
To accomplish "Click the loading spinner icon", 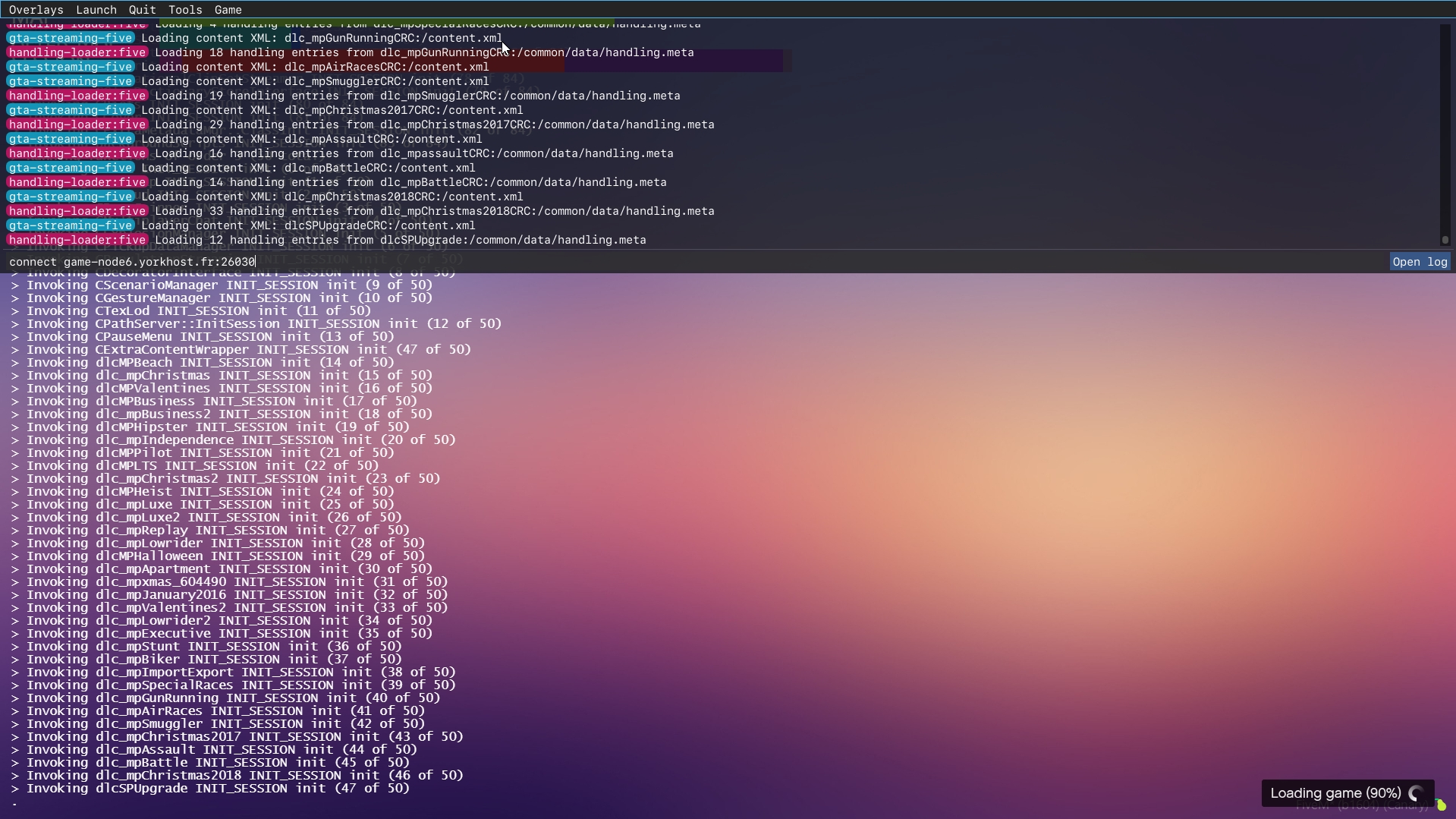I will coord(1416,793).
